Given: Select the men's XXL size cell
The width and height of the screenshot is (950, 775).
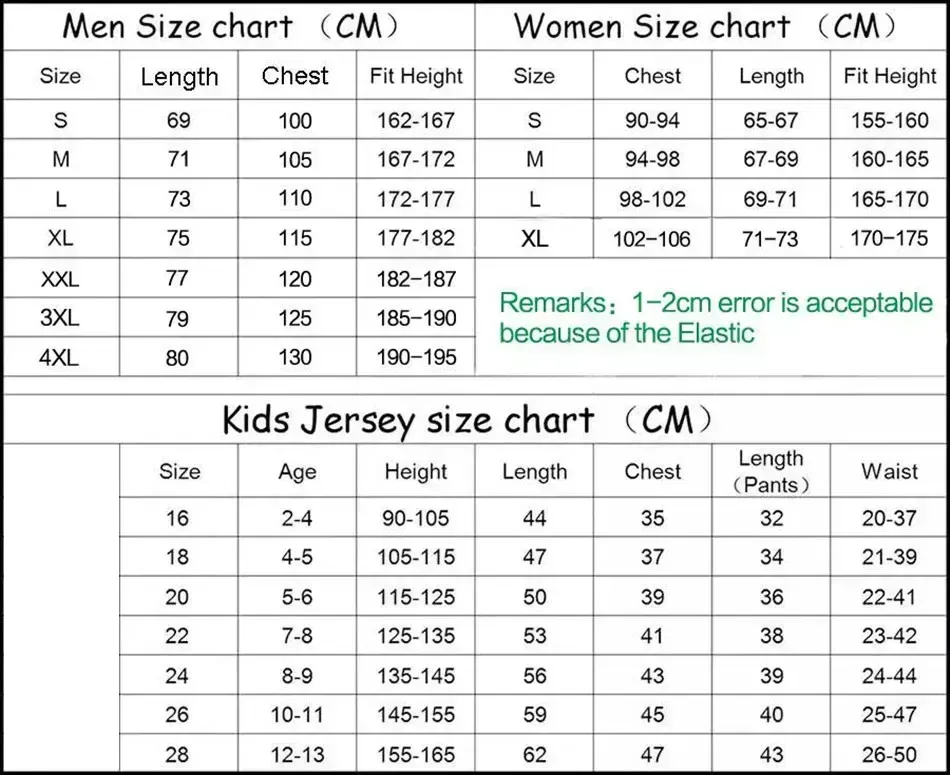Looking at the screenshot, I should (60, 279).
